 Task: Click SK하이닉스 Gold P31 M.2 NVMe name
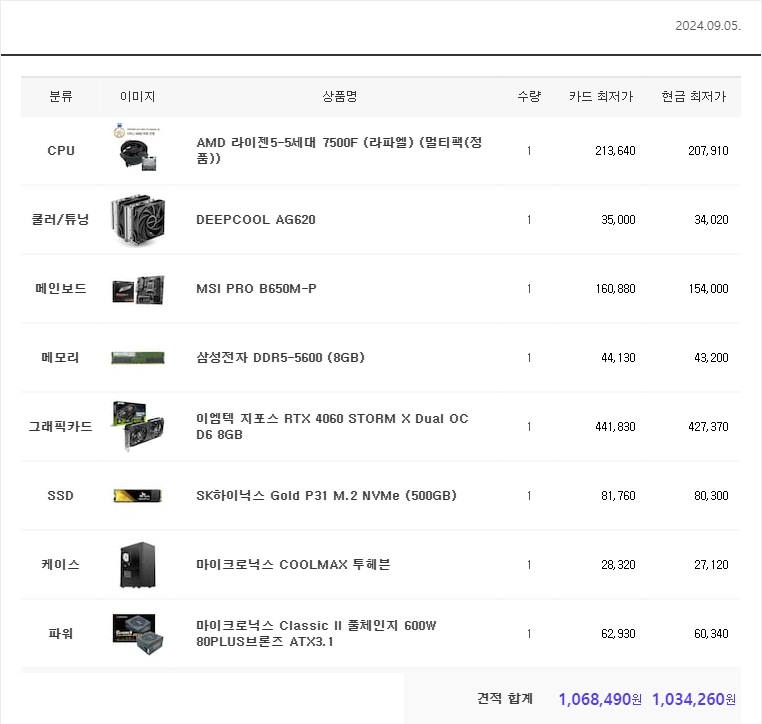point(326,495)
